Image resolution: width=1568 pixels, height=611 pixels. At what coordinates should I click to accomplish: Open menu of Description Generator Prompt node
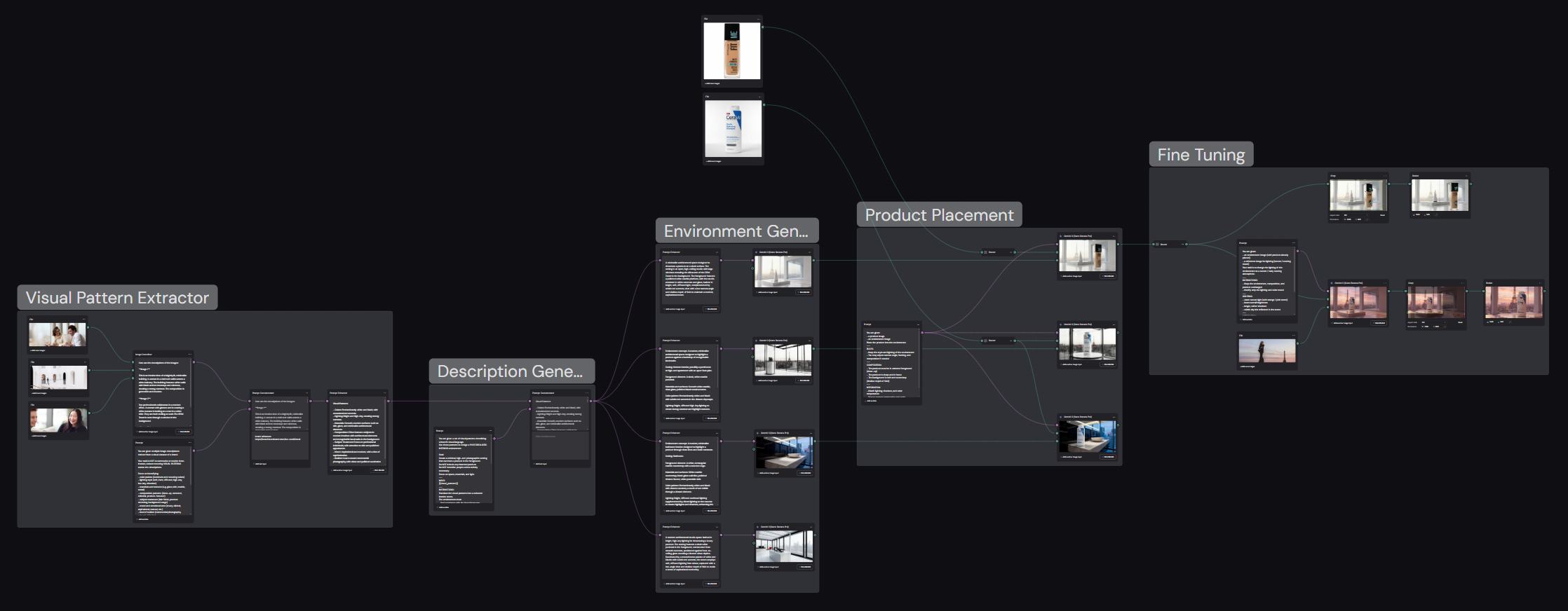point(490,431)
